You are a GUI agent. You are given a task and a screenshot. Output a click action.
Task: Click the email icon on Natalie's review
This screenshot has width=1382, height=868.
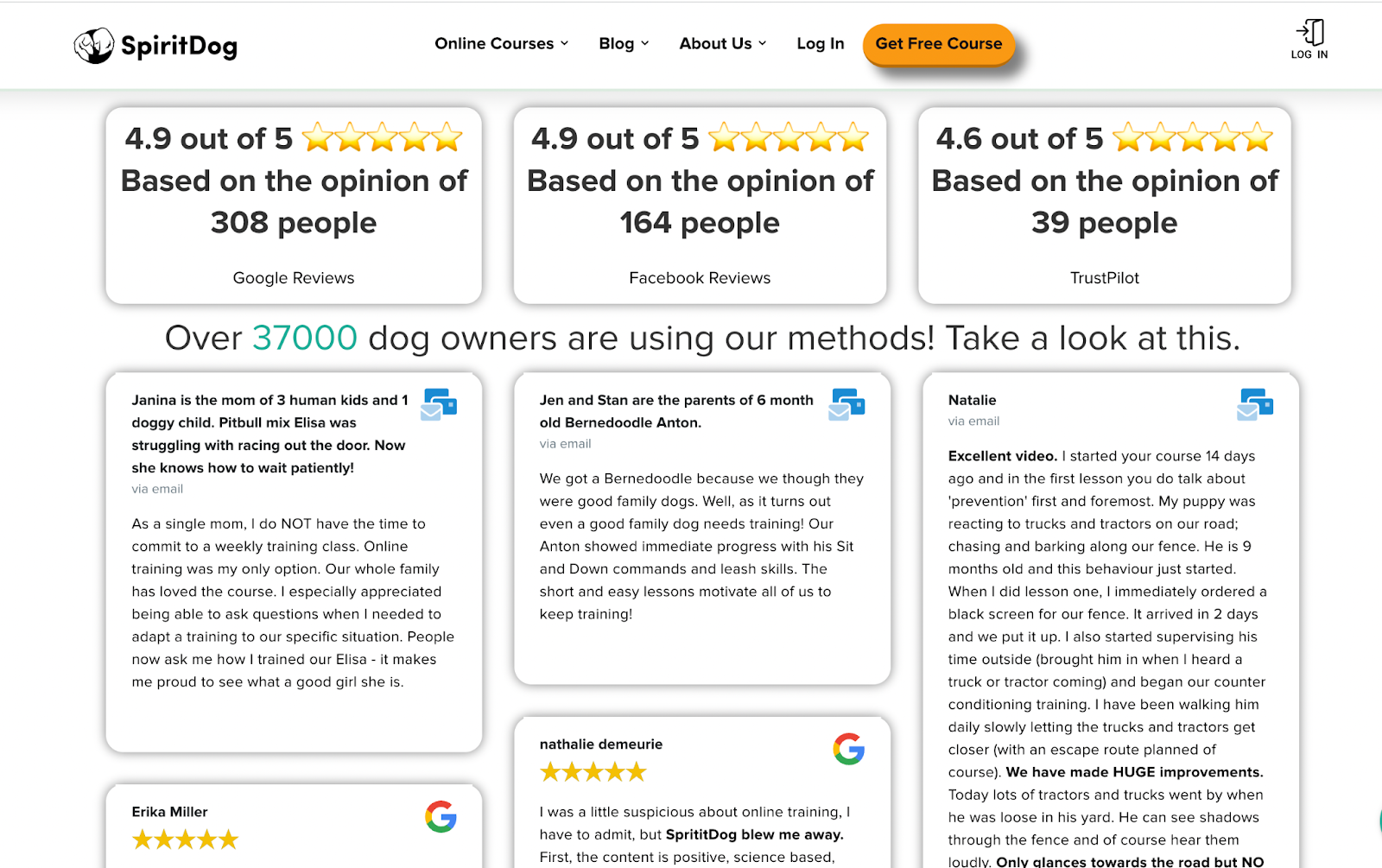(1255, 404)
